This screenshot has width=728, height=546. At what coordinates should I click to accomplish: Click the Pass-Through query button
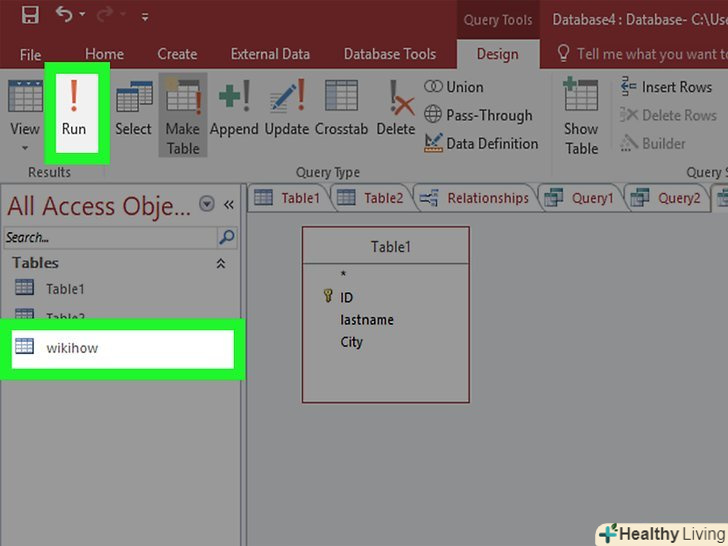coord(478,115)
